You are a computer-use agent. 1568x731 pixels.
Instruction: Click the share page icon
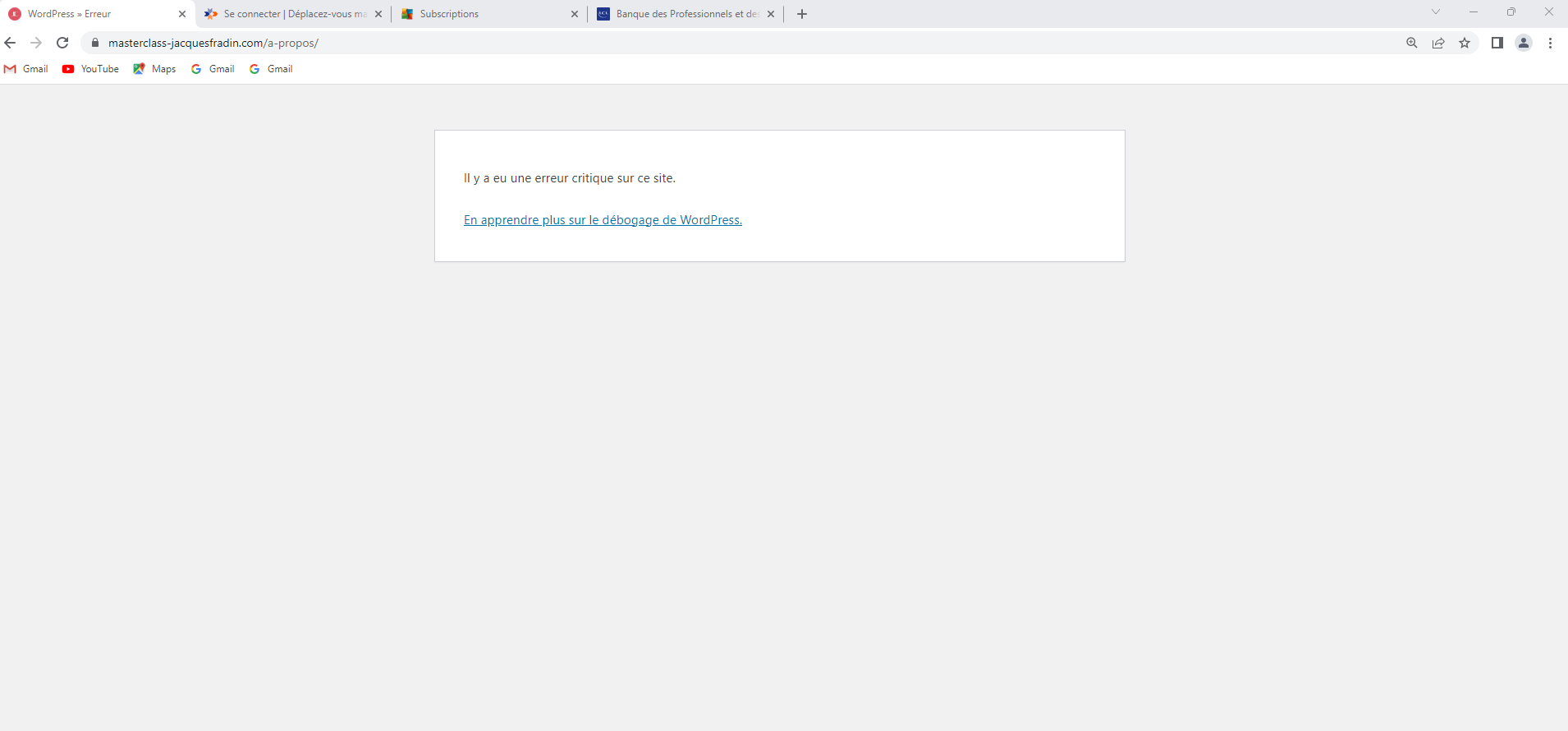[1438, 43]
